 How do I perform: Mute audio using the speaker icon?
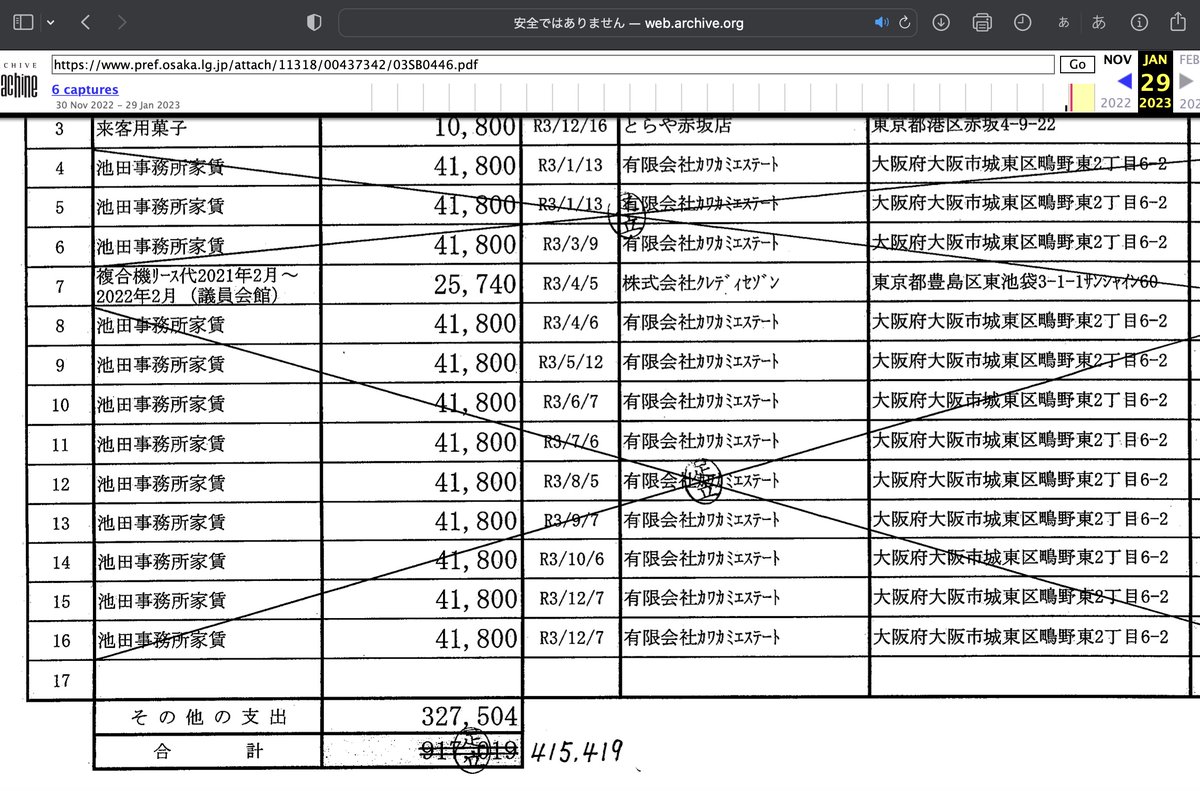pyautogui.click(x=881, y=22)
